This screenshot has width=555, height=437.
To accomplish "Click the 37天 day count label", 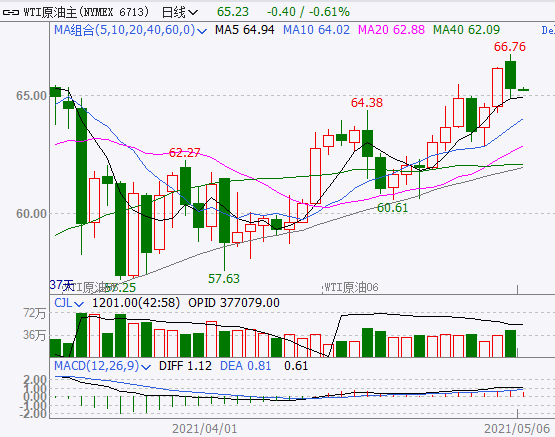I will point(61,285).
